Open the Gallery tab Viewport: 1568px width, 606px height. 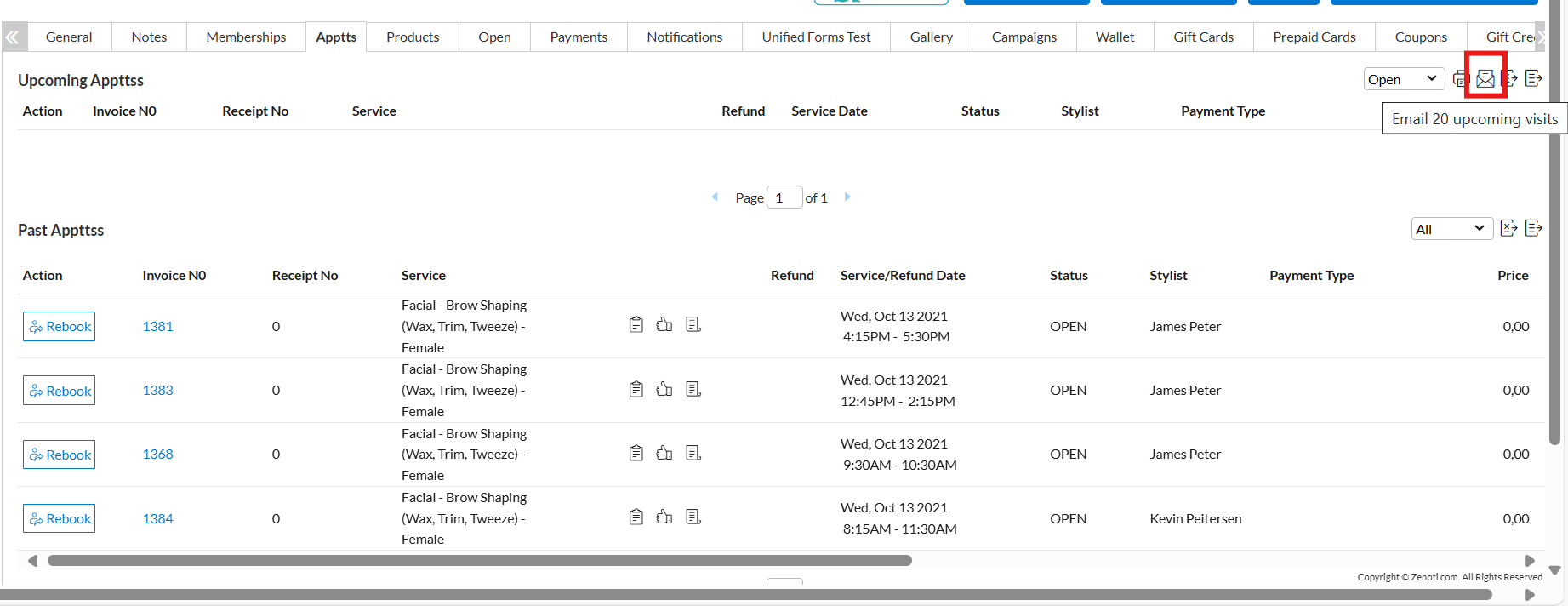click(932, 37)
